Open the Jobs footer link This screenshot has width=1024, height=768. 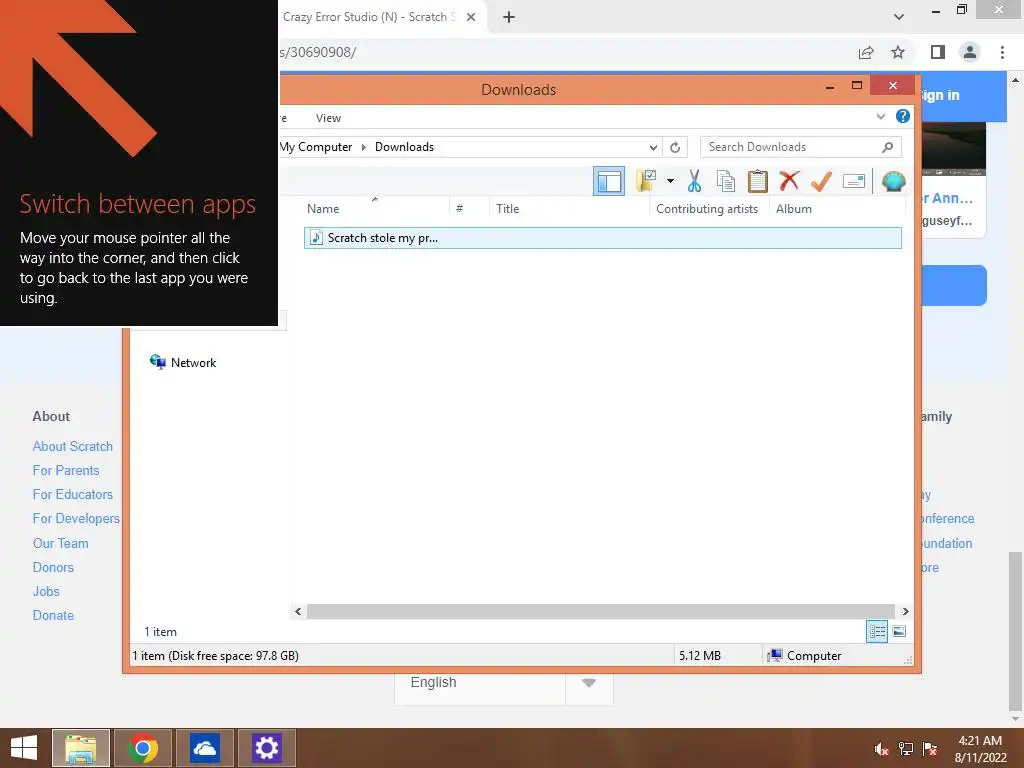pos(46,592)
